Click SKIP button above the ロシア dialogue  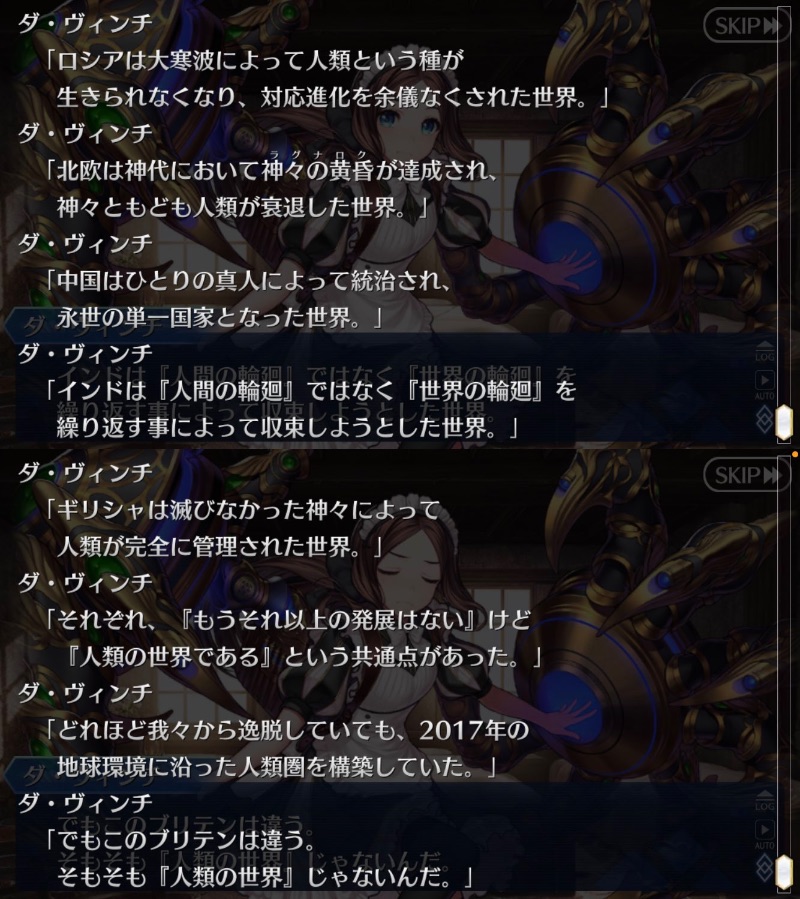747,26
